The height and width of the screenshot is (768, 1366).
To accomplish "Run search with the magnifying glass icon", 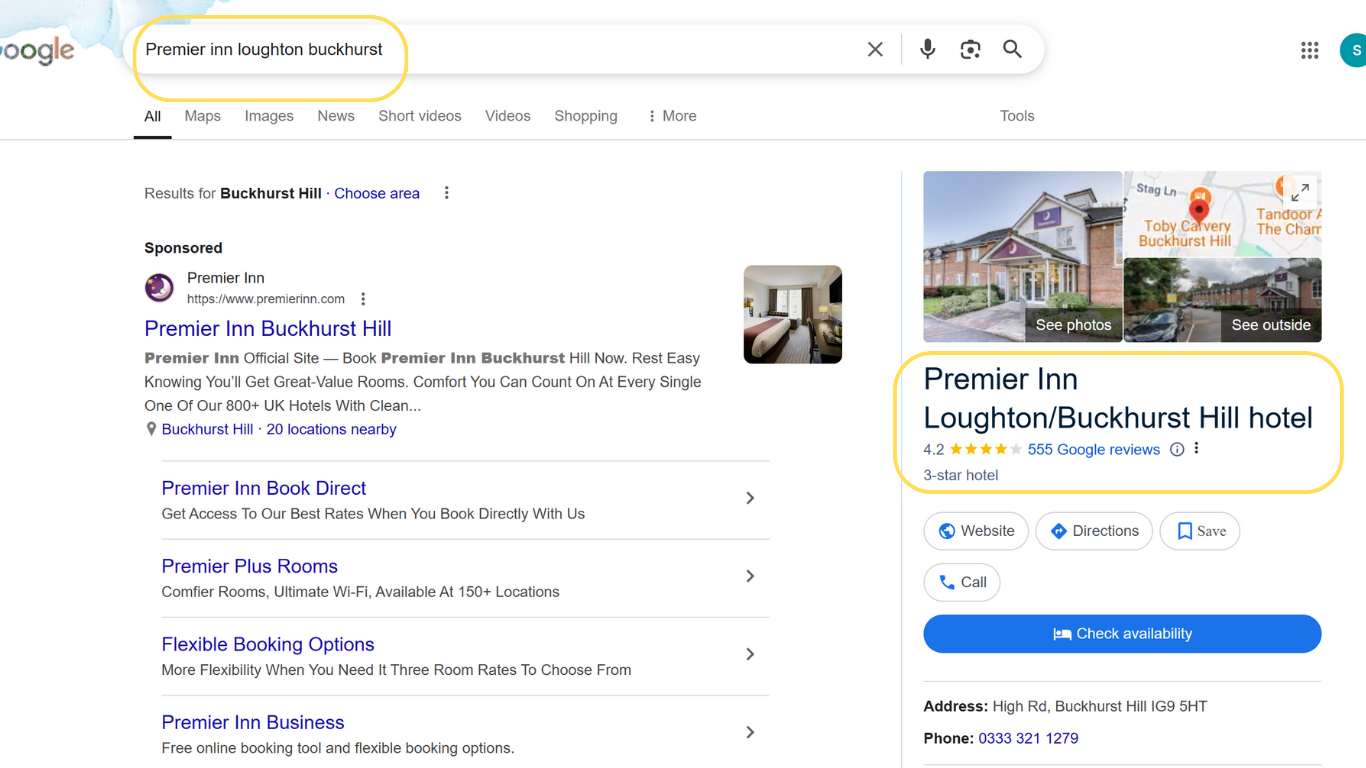I will 1012,49.
